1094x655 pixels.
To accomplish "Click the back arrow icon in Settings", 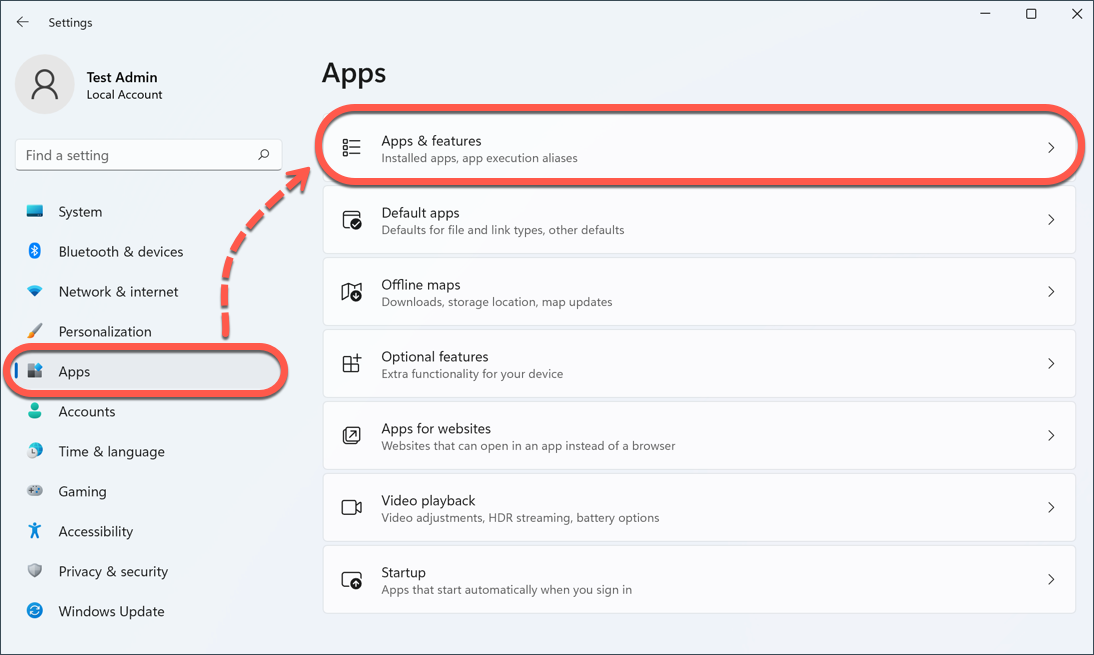I will tap(22, 22).
